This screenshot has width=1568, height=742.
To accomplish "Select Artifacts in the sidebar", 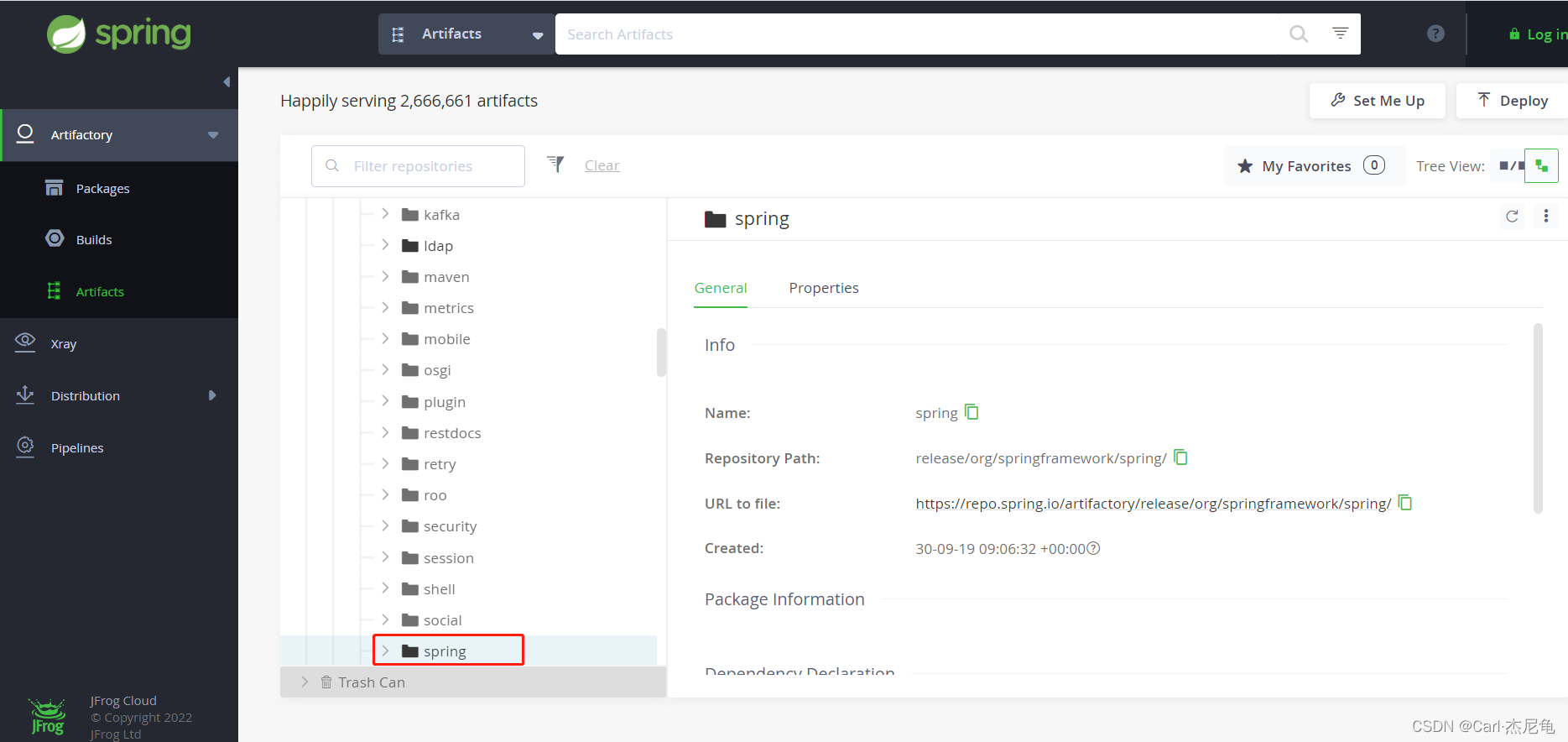I will pos(100,292).
